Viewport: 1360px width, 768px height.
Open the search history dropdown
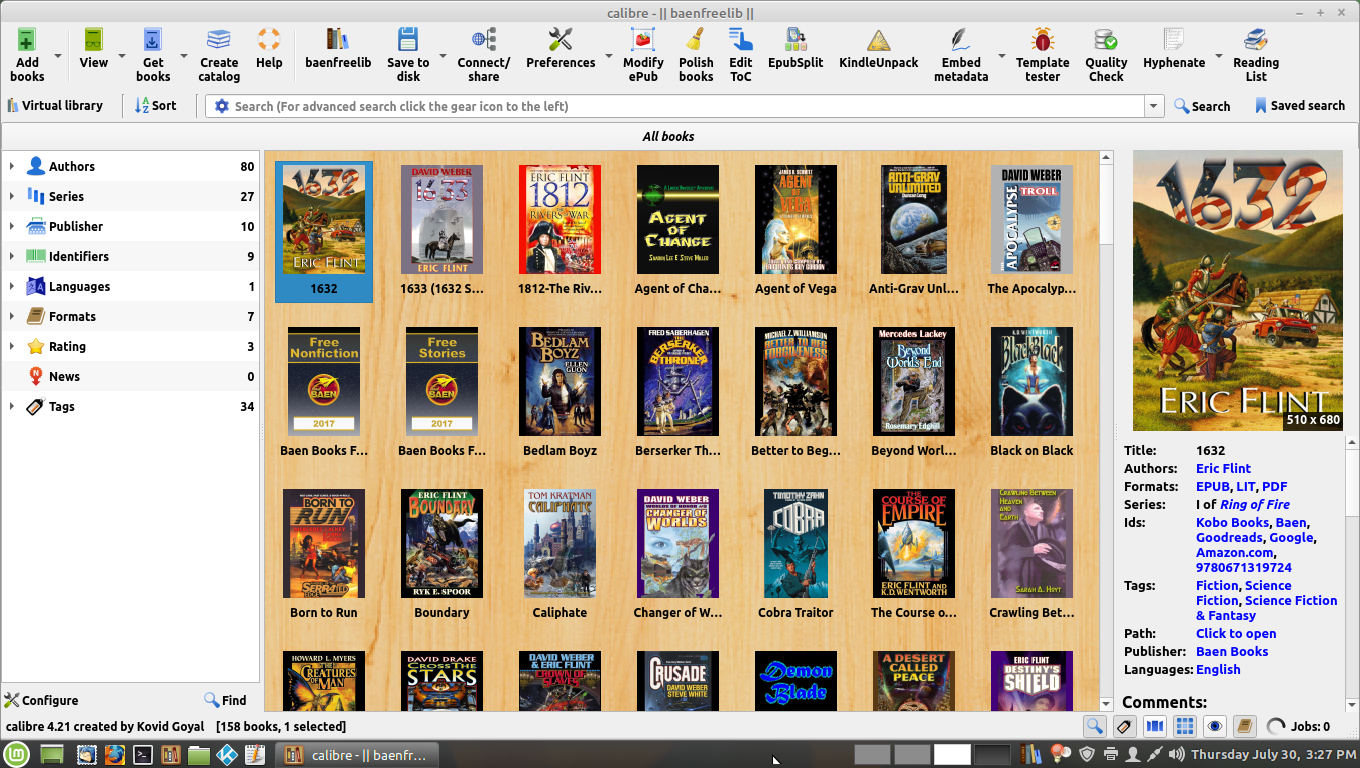(x=1154, y=106)
